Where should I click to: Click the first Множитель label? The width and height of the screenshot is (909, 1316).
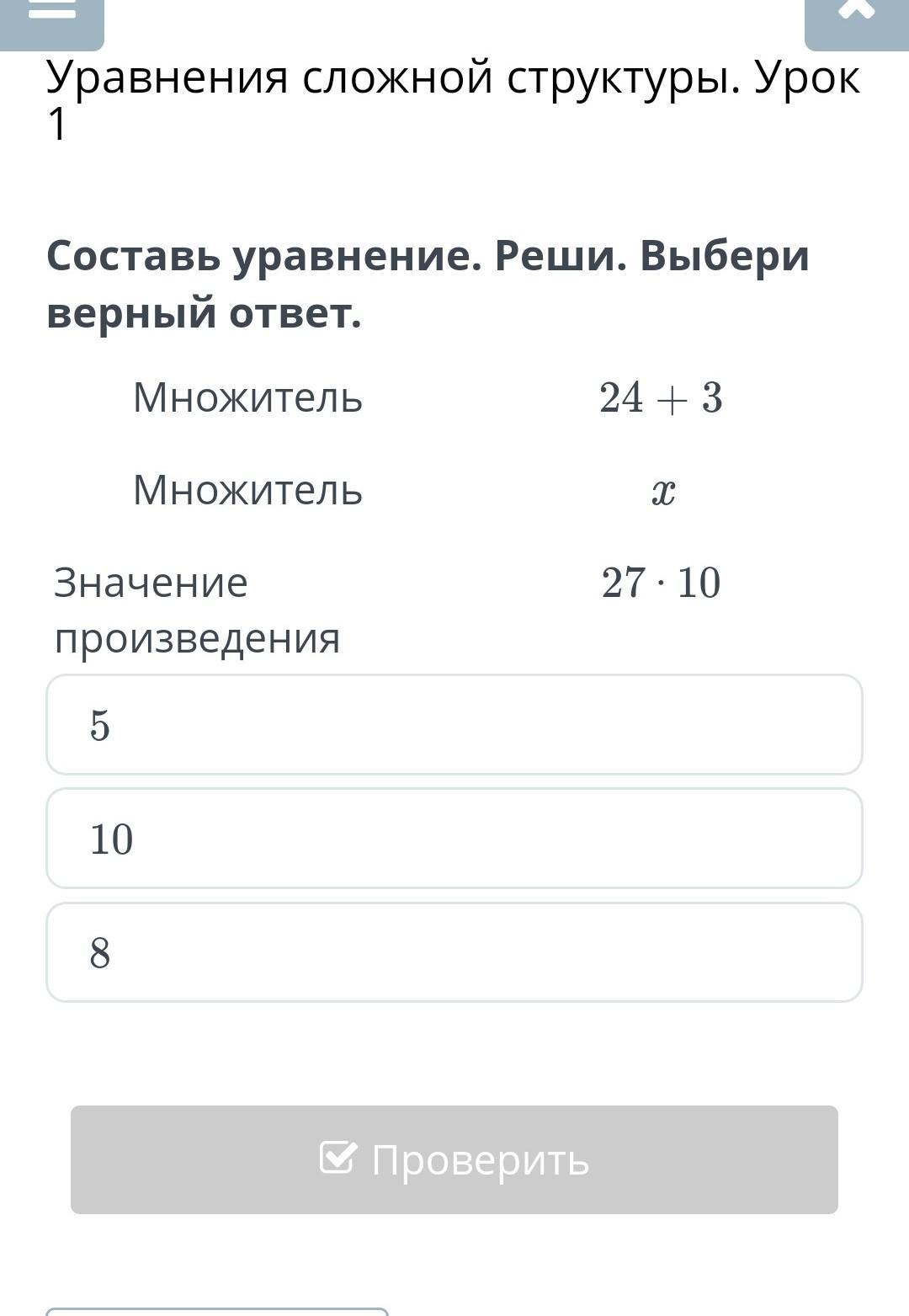[x=247, y=397]
